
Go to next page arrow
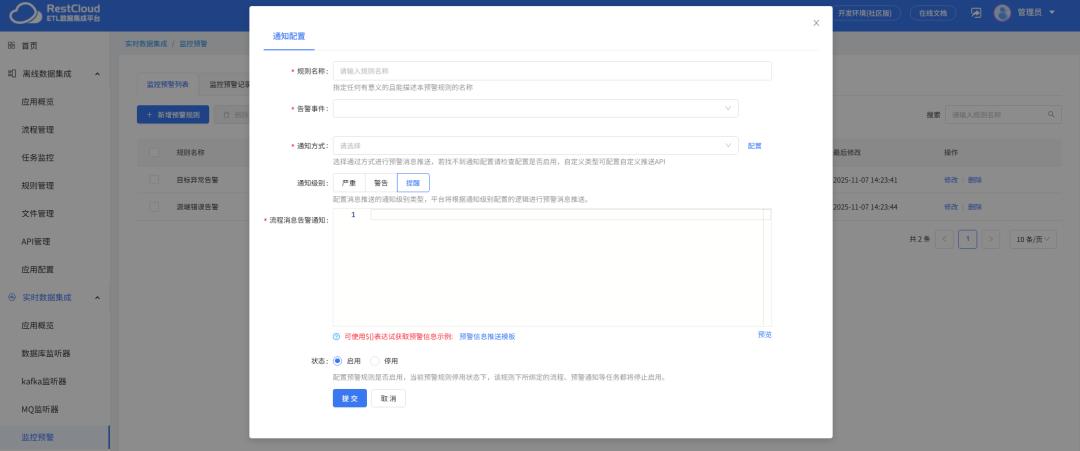tap(990, 239)
